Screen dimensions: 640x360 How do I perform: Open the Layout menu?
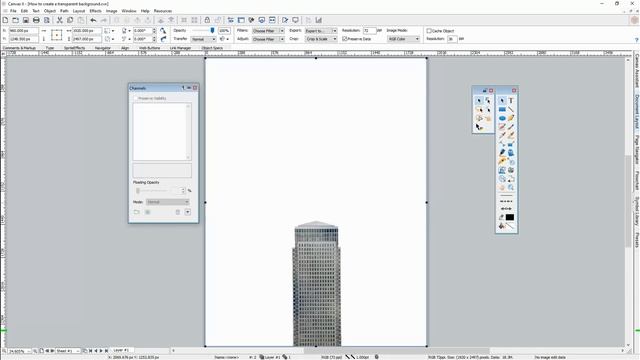click(x=79, y=11)
